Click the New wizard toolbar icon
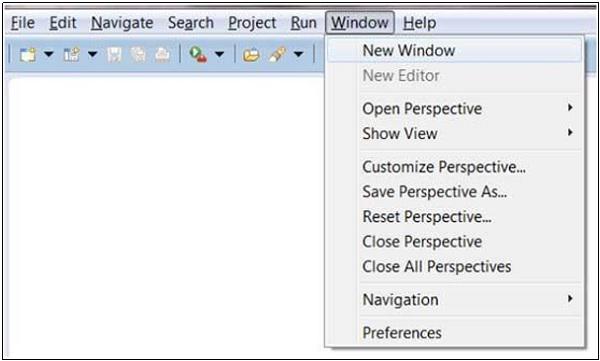600x361 pixels. (28, 55)
